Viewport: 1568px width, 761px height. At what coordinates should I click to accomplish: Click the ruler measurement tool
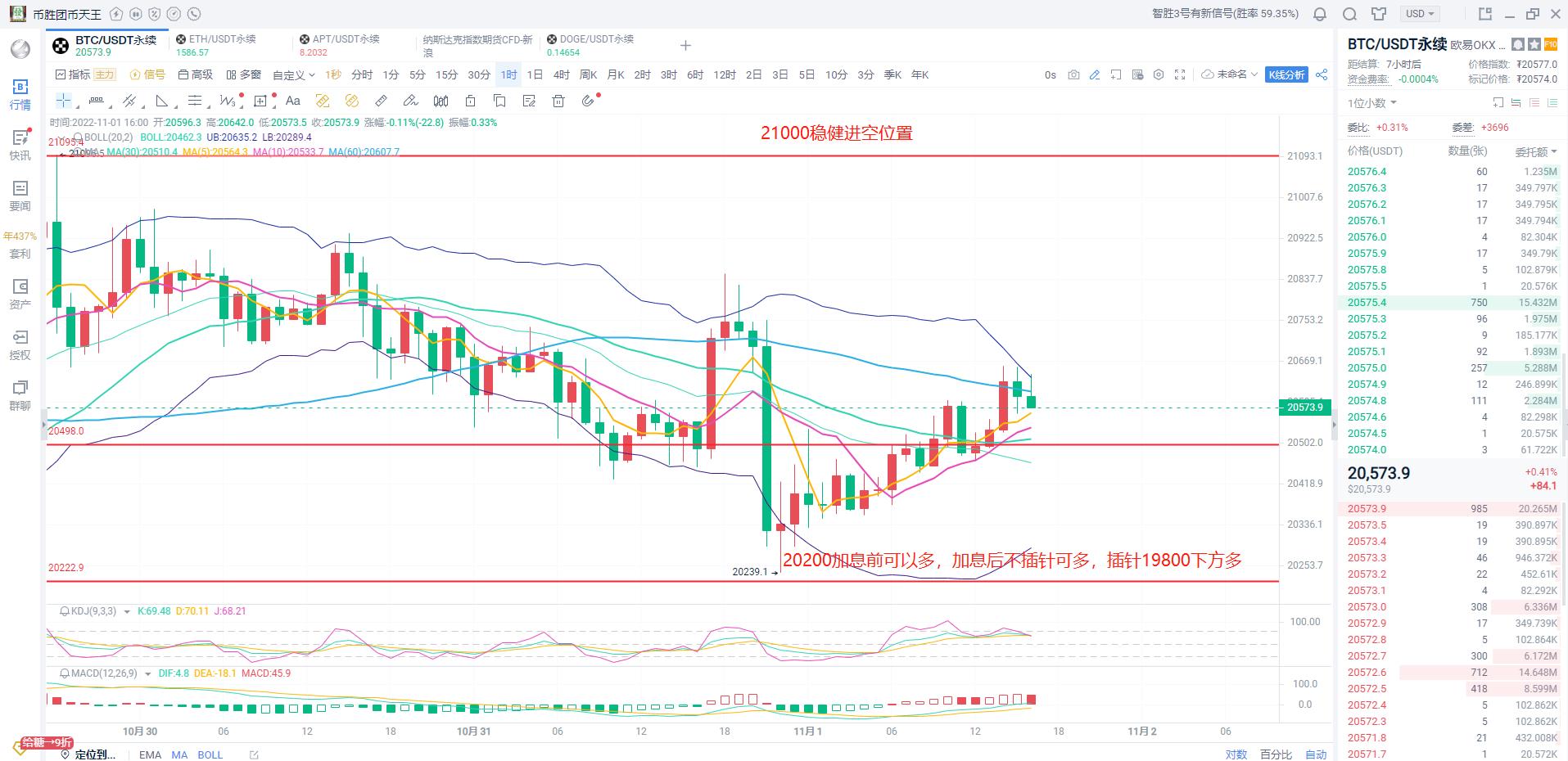pyautogui.click(x=381, y=101)
